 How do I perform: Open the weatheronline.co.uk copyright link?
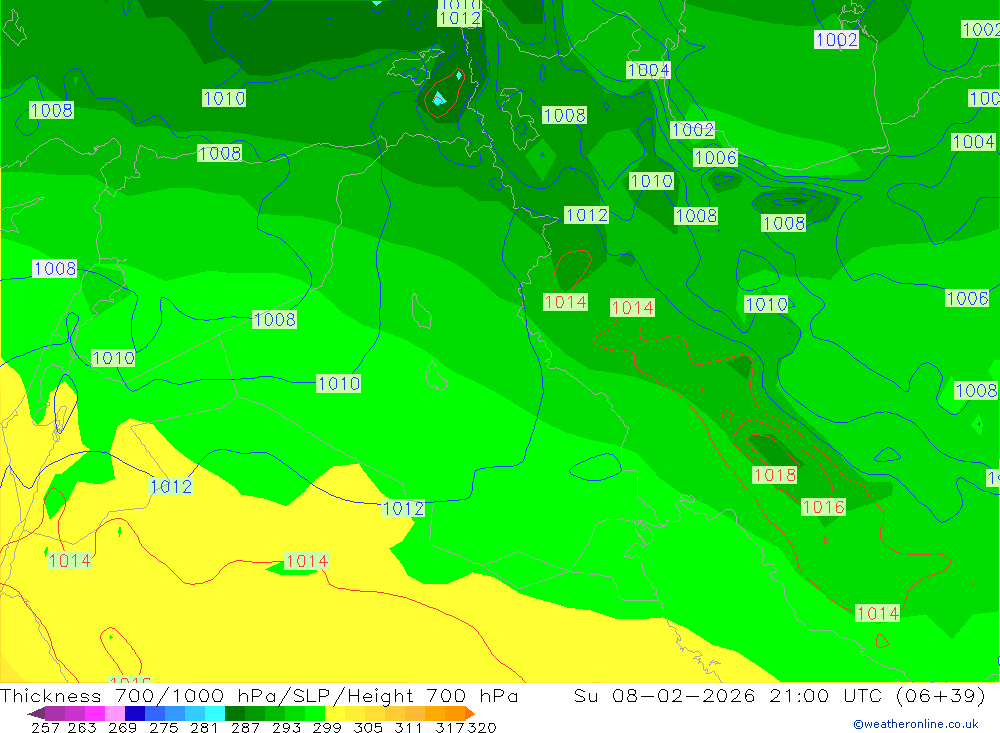916,724
